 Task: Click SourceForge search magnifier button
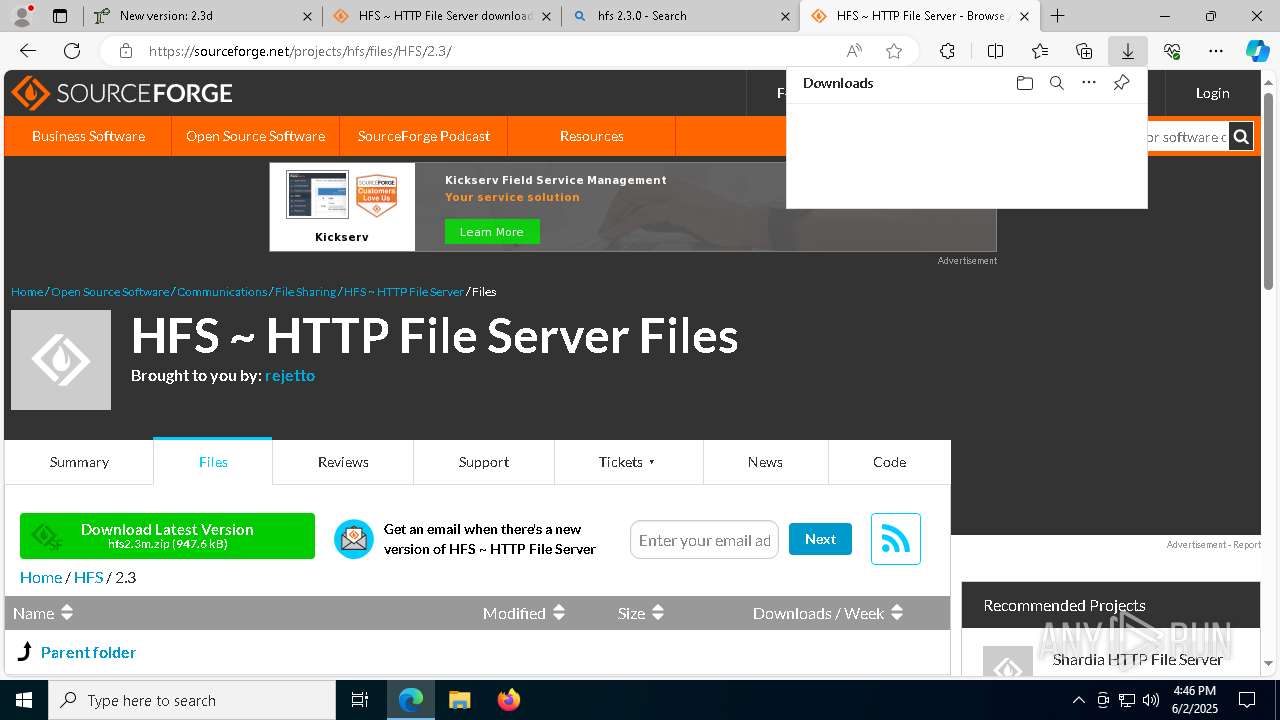(1241, 137)
